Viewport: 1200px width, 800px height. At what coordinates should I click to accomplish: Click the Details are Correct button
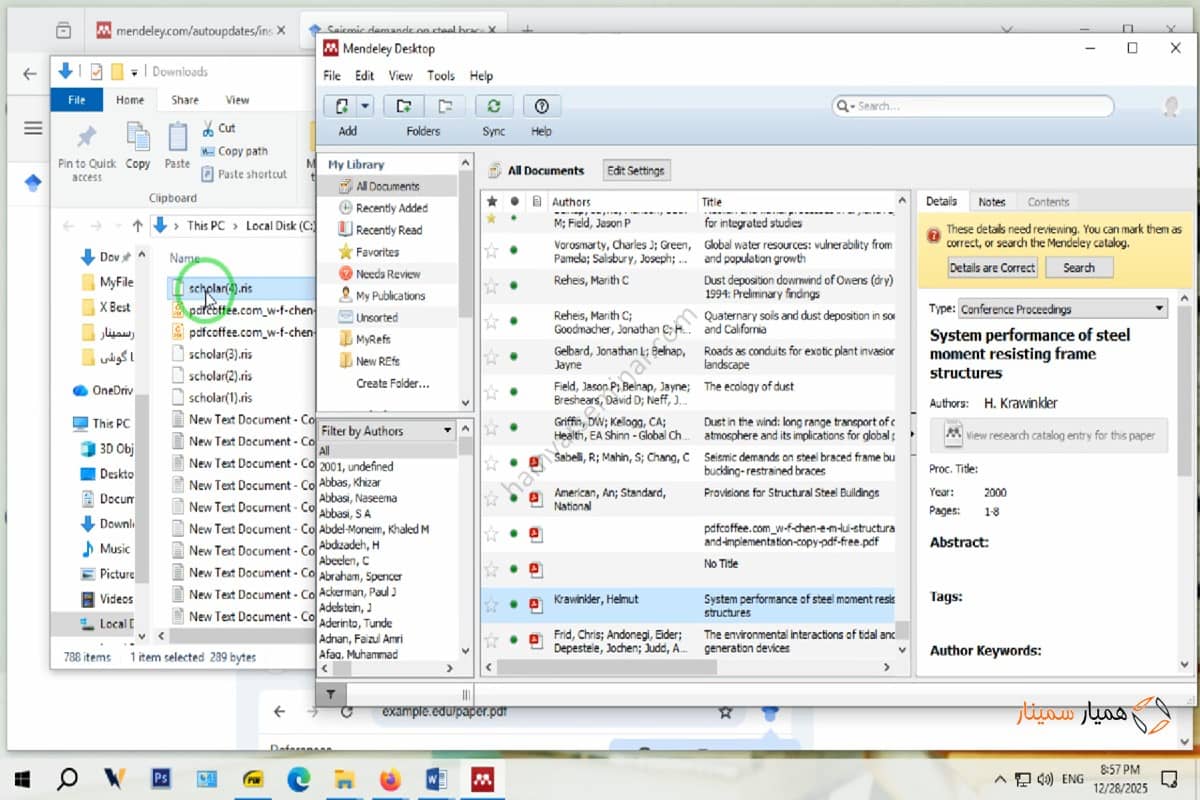[x=992, y=267]
